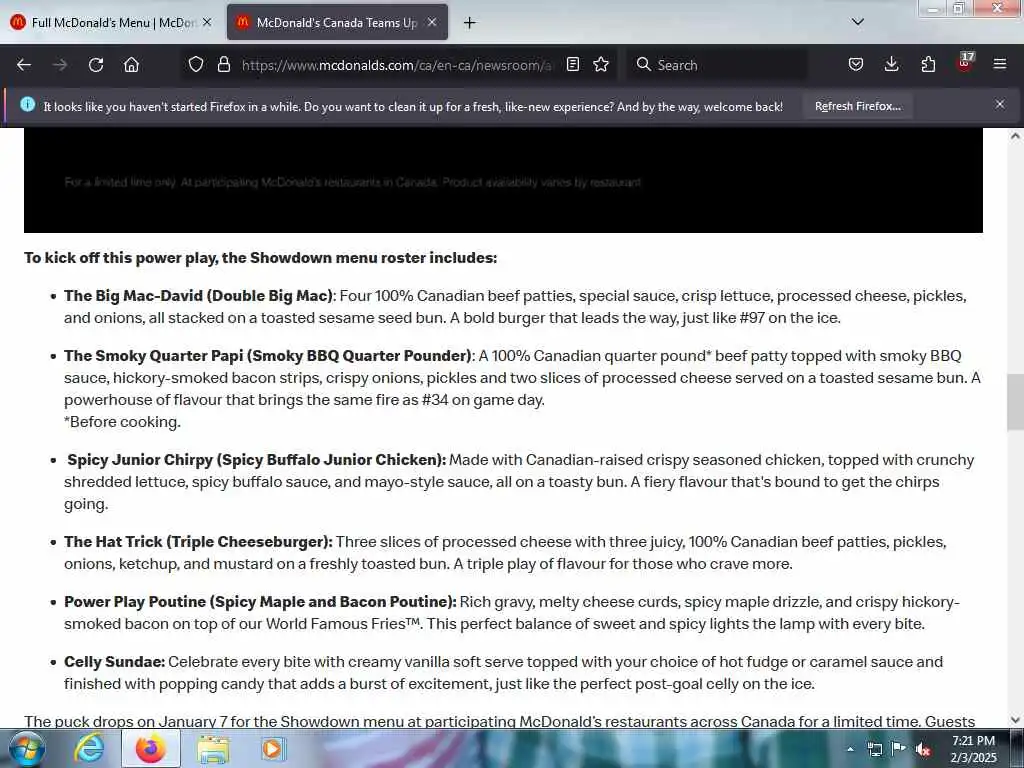
Task: Open the clock showing 7:21 PM
Action: [973, 749]
